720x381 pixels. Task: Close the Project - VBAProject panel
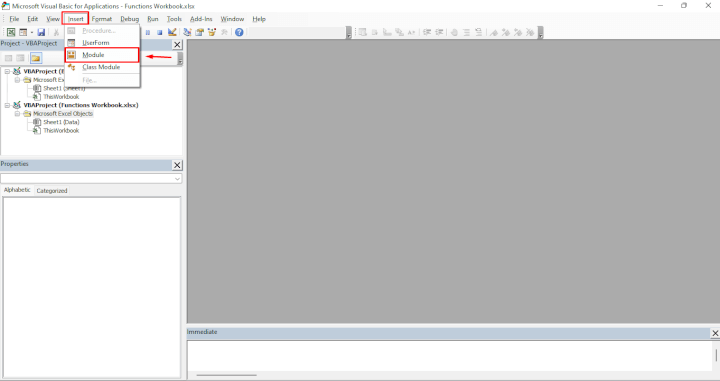coord(177,45)
